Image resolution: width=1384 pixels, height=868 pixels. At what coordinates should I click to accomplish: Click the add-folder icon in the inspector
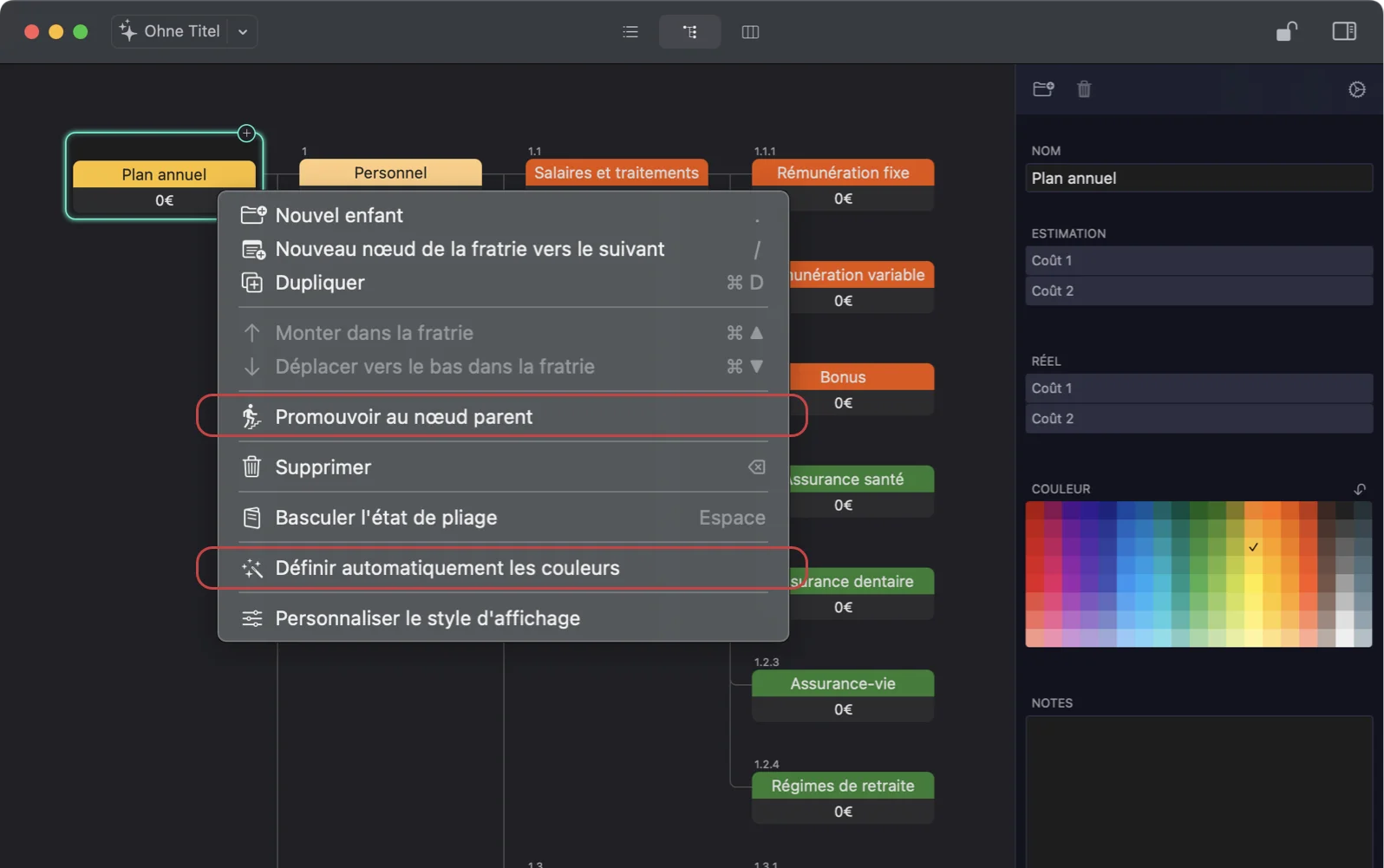(x=1043, y=89)
